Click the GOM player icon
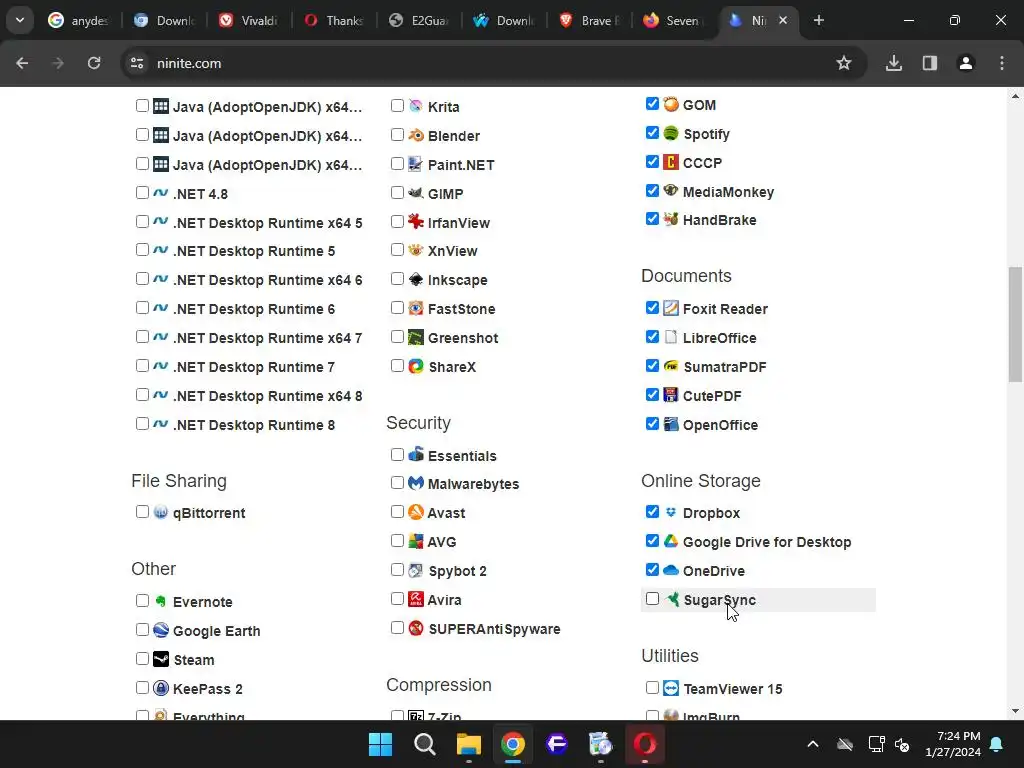 tap(671, 104)
